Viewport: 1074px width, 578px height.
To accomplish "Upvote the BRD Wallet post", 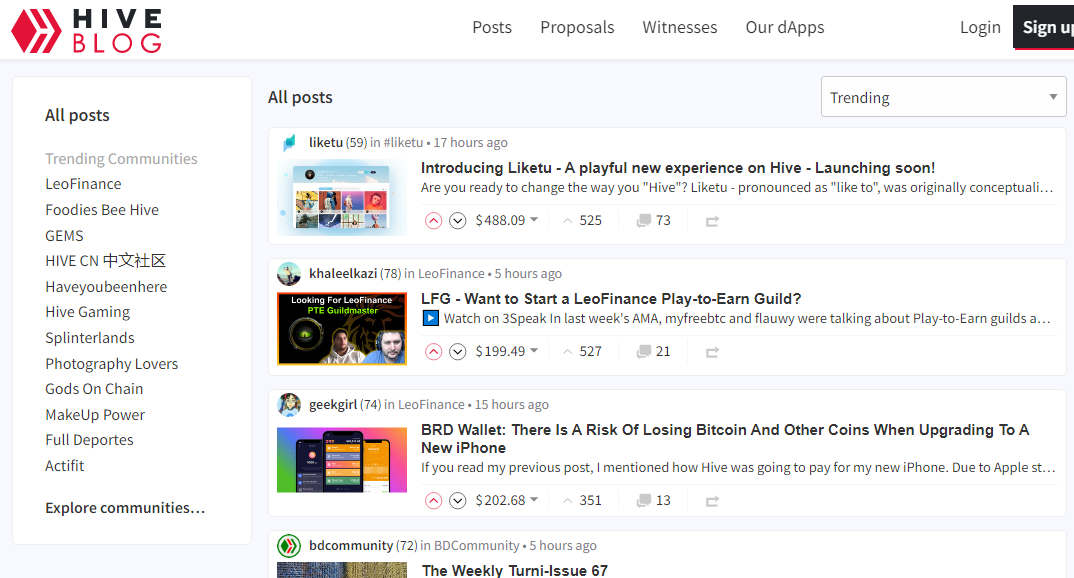I will (434, 501).
